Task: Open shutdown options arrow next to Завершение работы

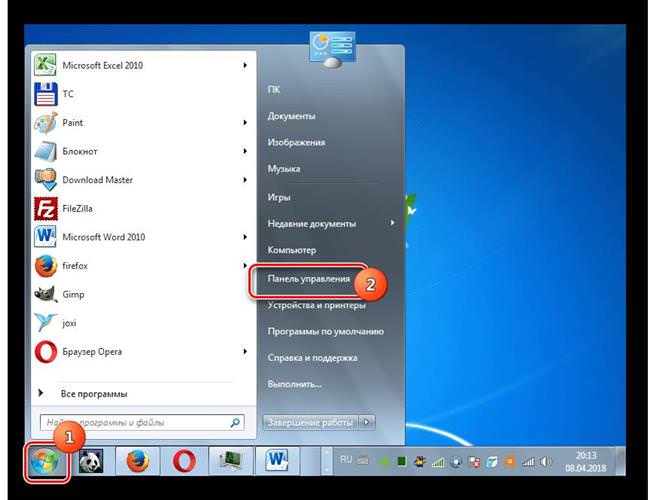Action: pyautogui.click(x=366, y=422)
